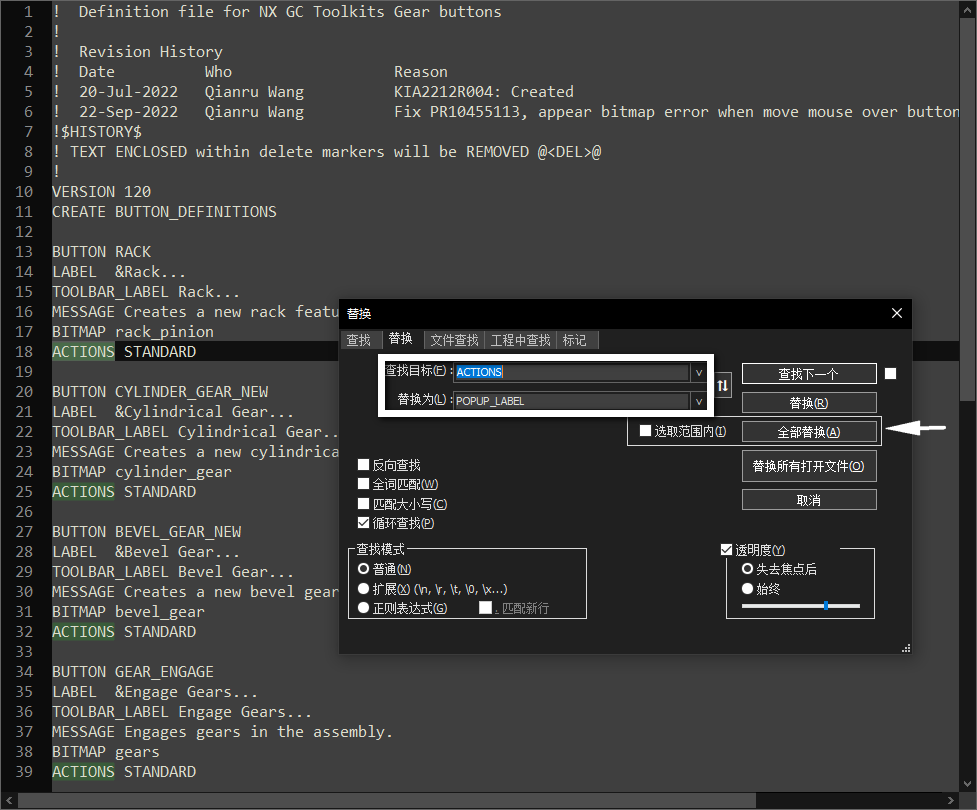The image size is (977, 810).
Task: Click 'BITMAP gears' line
Action: click(x=106, y=752)
